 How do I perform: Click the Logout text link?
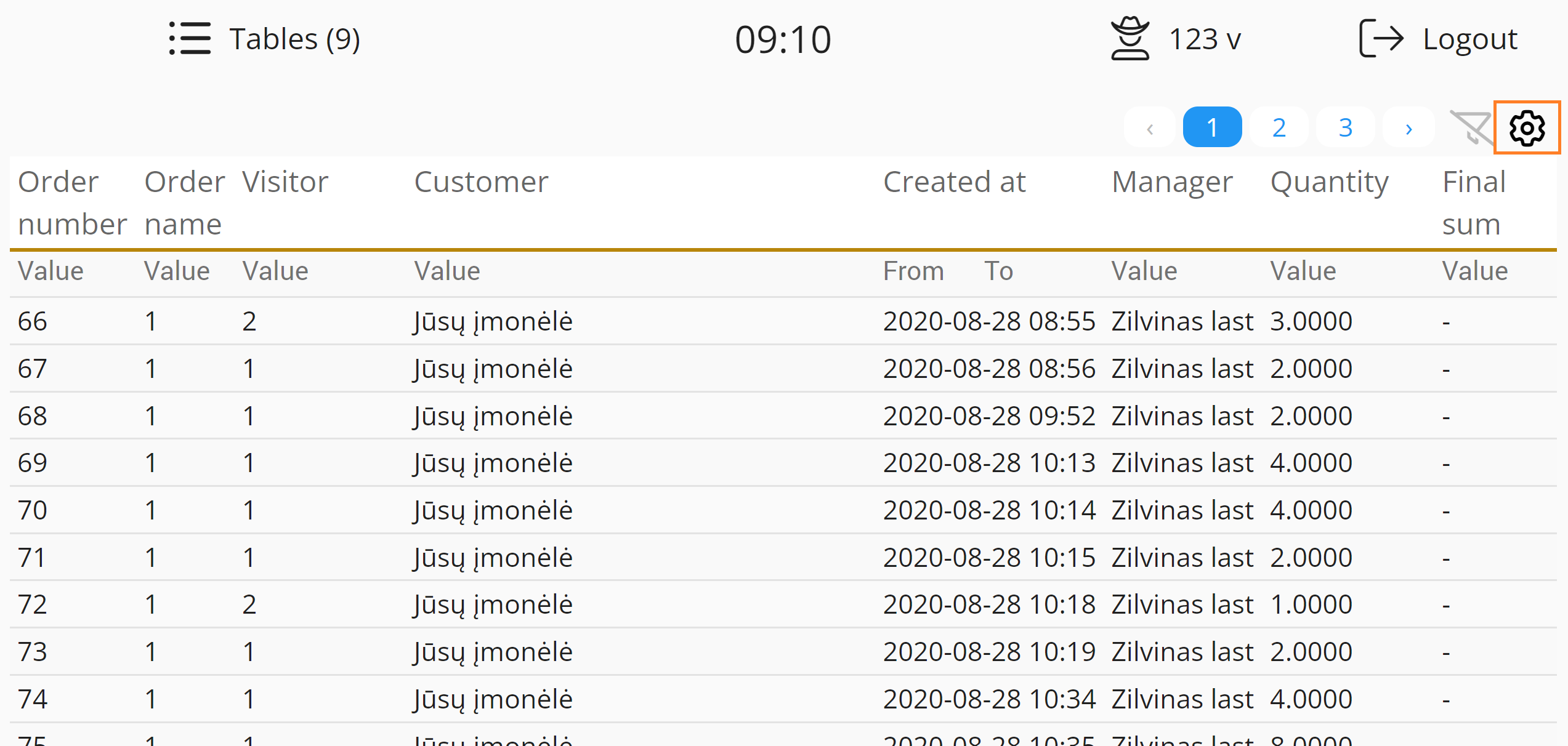1469,39
